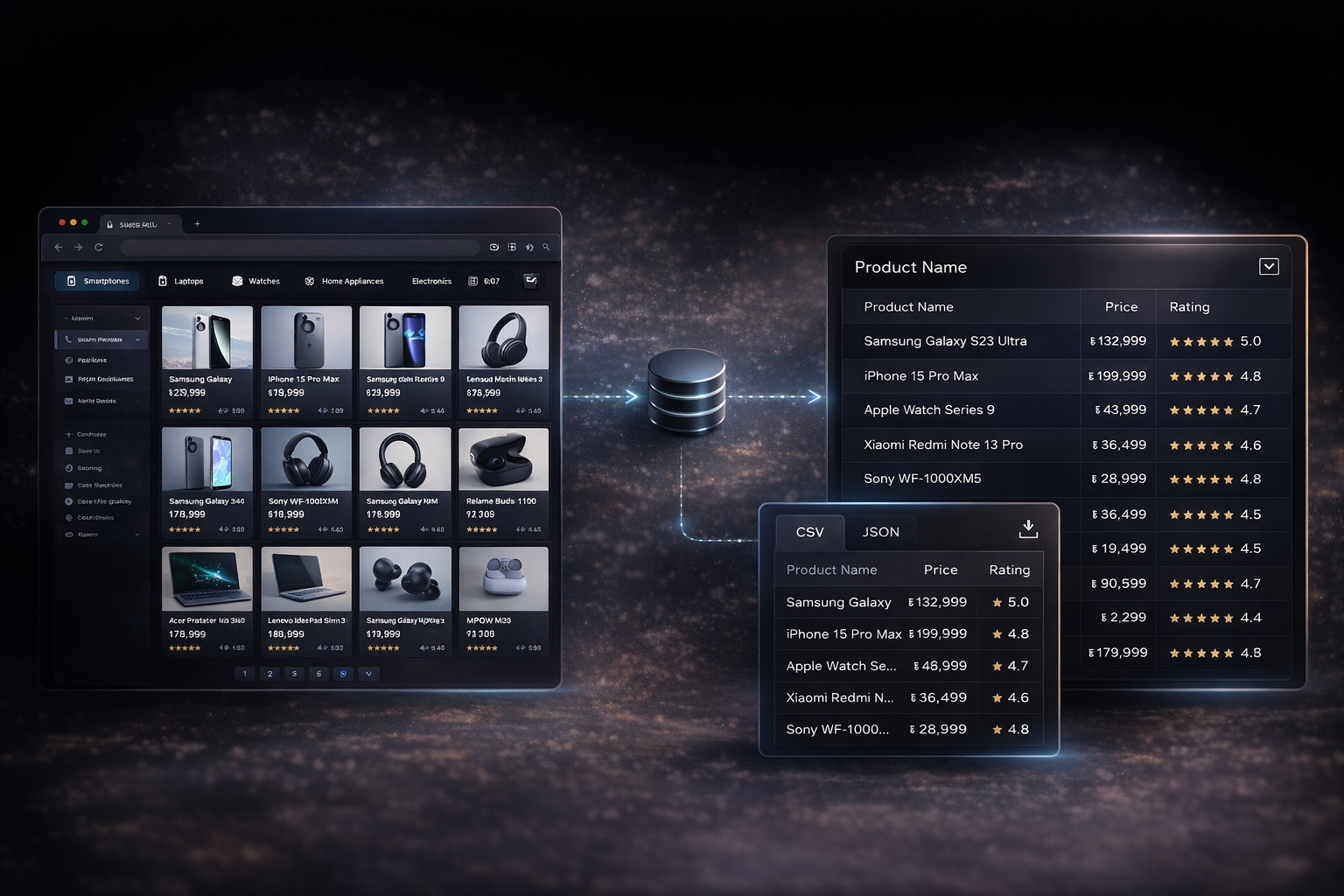Click the cart icon right of 6:07
The image size is (1344, 896).
pos(530,281)
